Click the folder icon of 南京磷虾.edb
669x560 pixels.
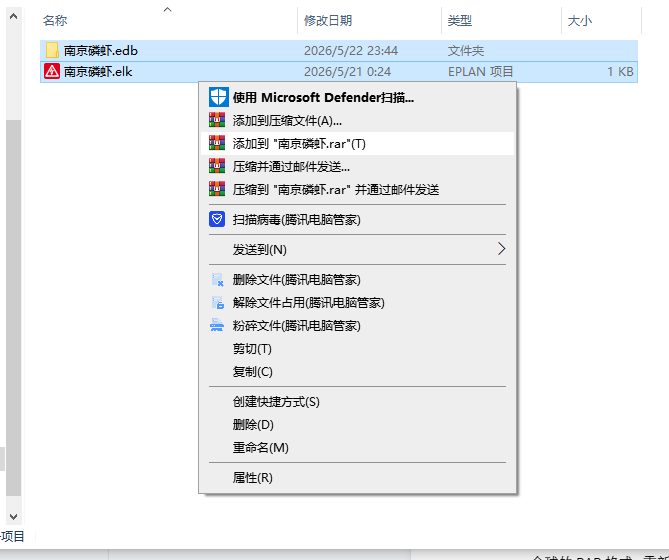tap(52, 50)
